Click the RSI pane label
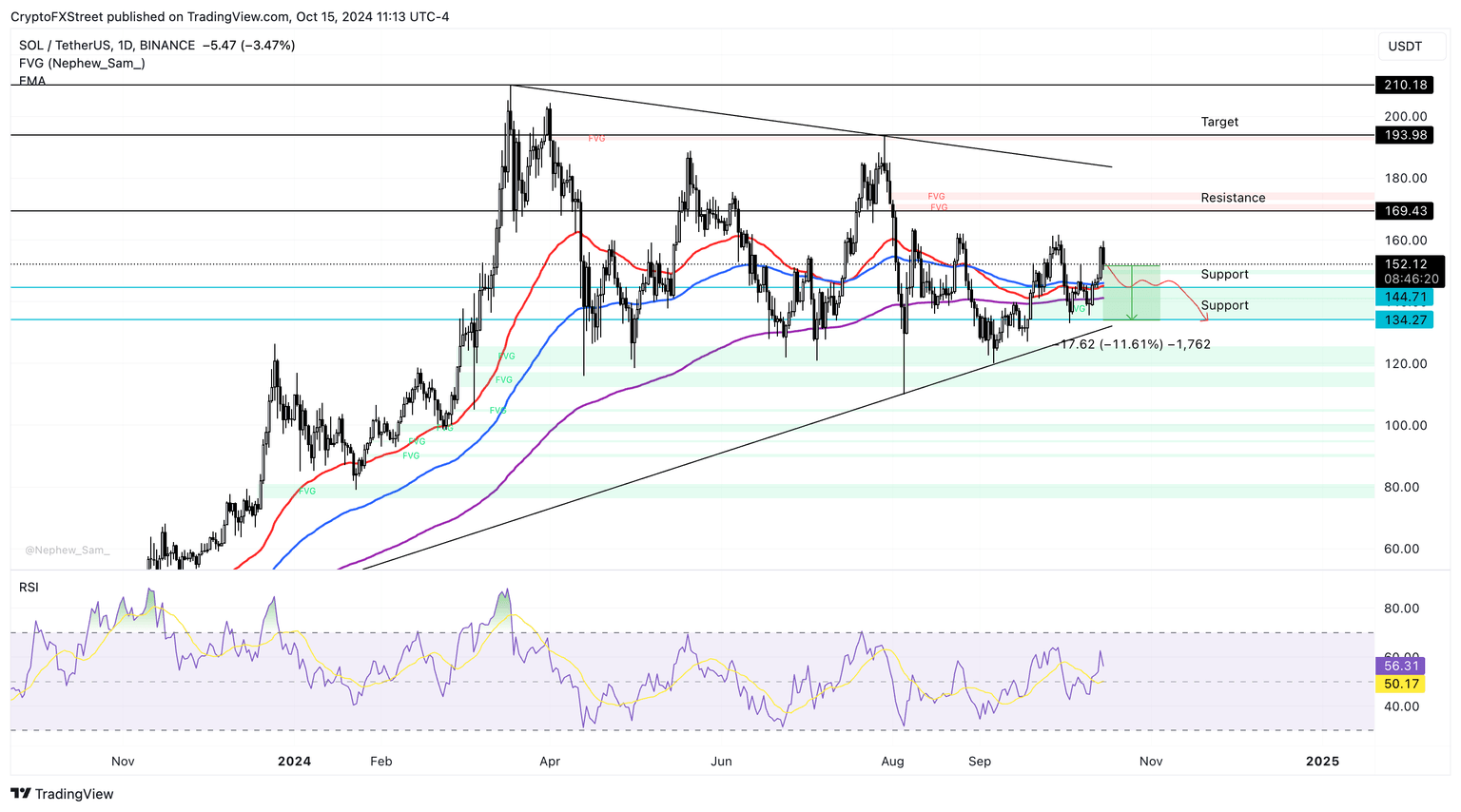The image size is (1461, 812). click(x=29, y=588)
